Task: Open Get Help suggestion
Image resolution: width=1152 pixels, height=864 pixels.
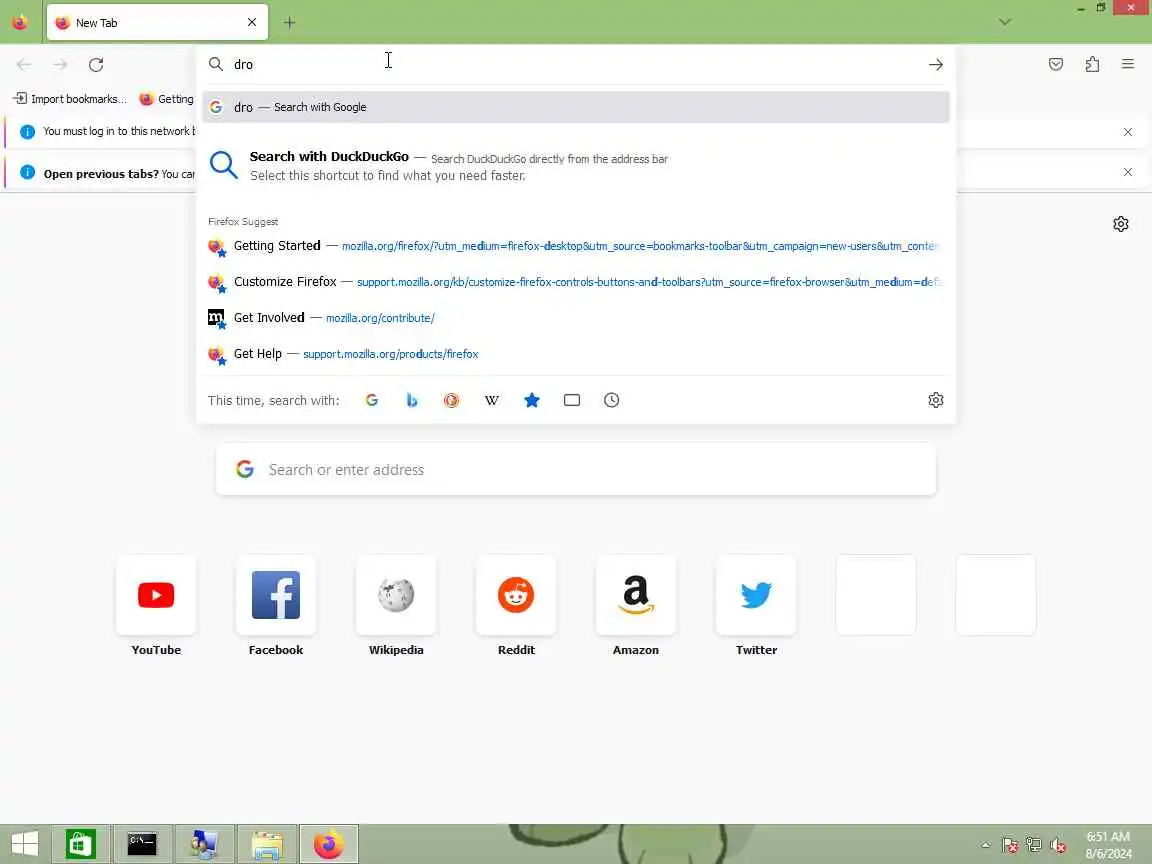Action: (576, 354)
